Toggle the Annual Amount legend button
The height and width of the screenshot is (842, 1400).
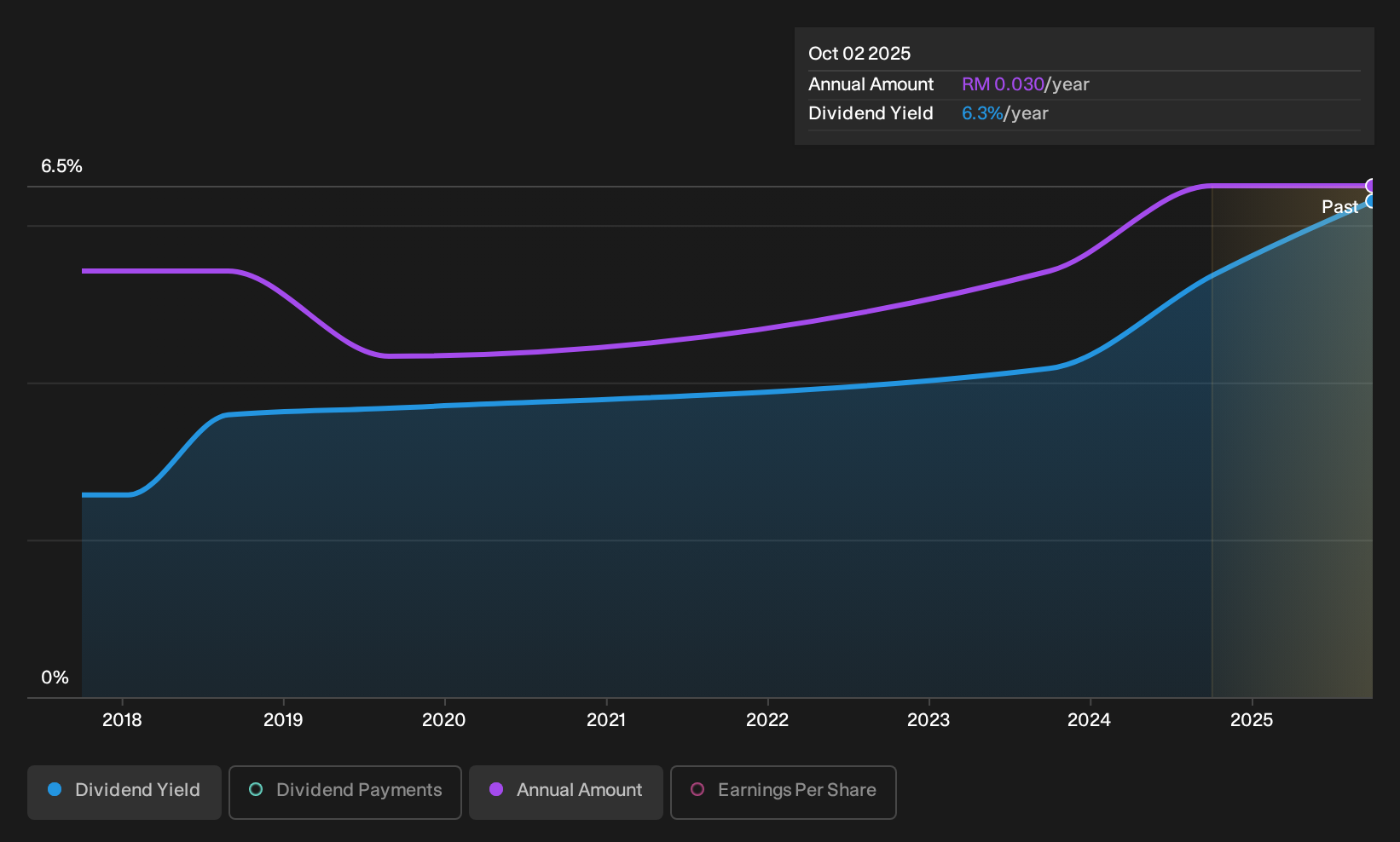coord(566,792)
